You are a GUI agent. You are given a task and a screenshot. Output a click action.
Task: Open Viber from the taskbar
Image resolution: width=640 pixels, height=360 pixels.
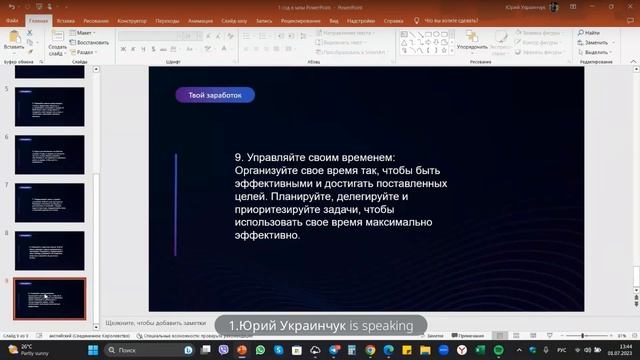[x=223, y=350]
